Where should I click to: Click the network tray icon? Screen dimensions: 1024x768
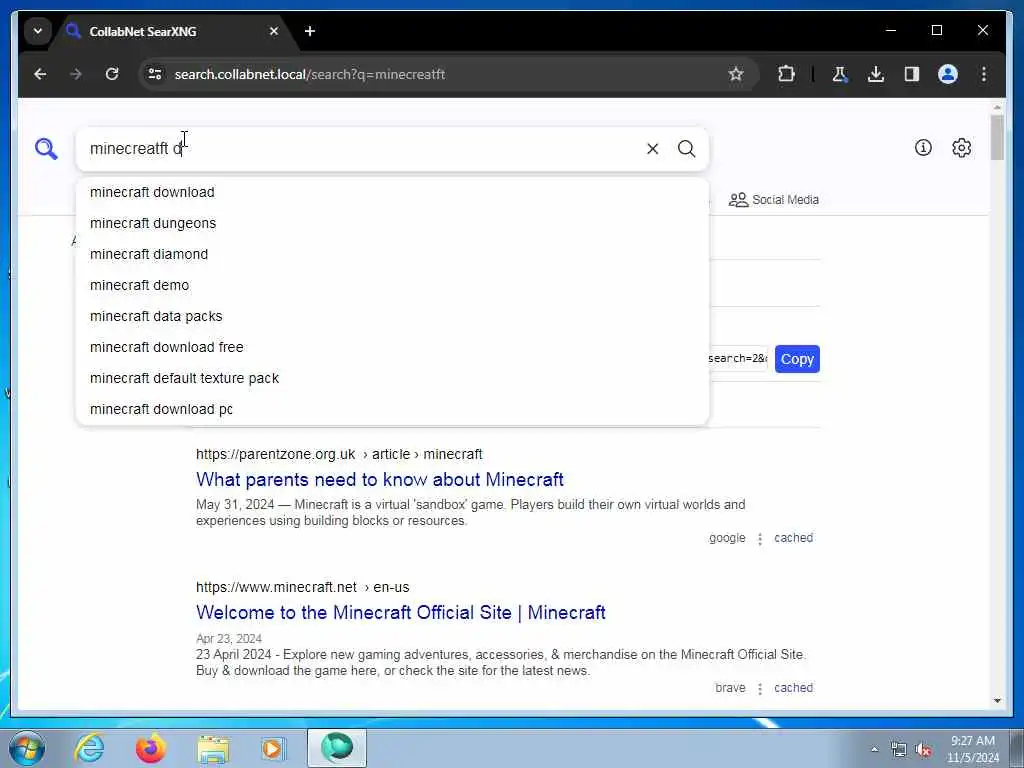[x=899, y=750]
